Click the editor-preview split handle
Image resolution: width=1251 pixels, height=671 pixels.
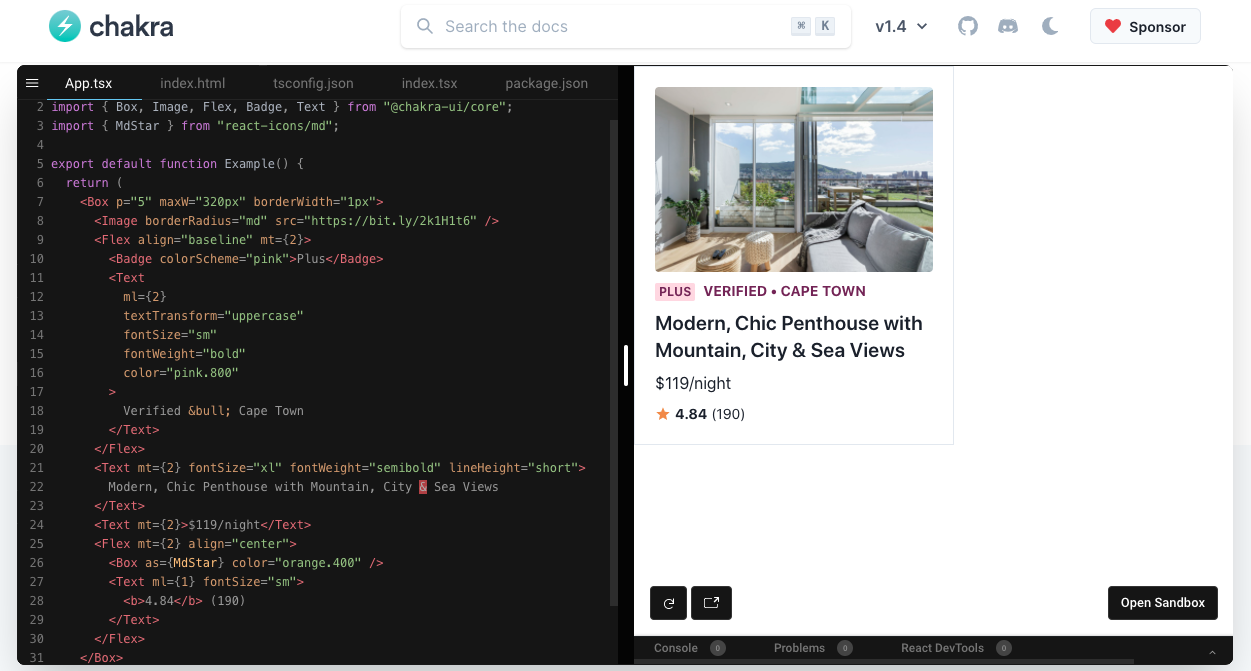click(x=626, y=365)
